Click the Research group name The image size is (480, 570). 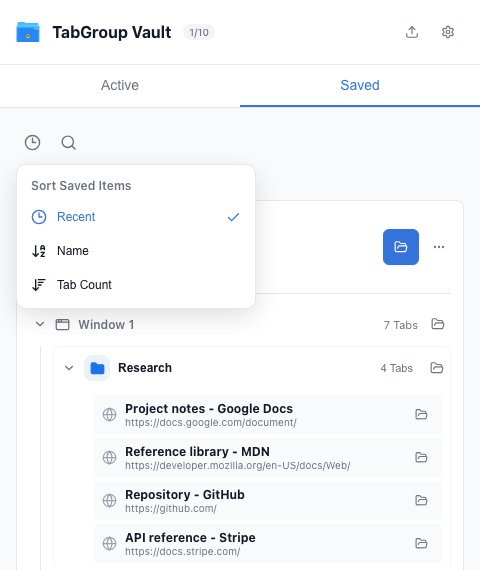(145, 368)
